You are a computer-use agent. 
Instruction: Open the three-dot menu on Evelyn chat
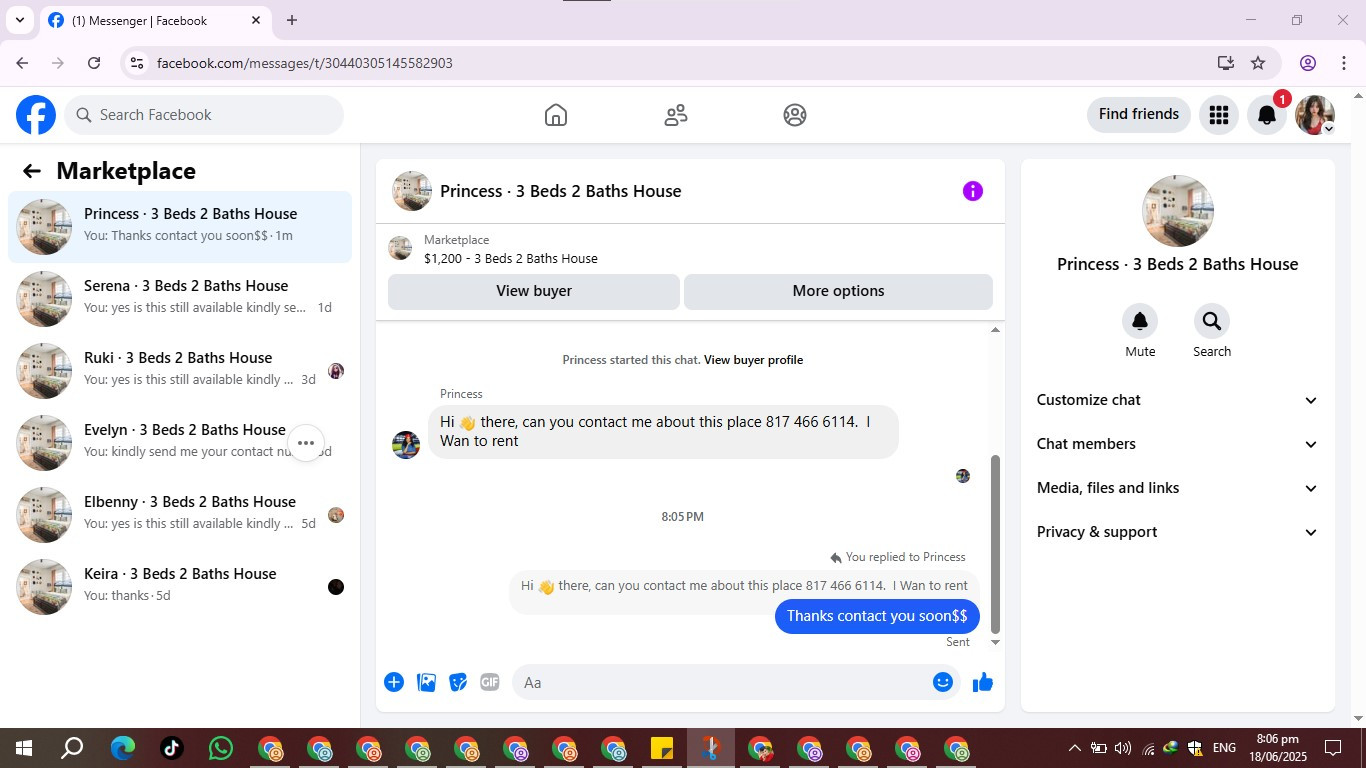306,443
